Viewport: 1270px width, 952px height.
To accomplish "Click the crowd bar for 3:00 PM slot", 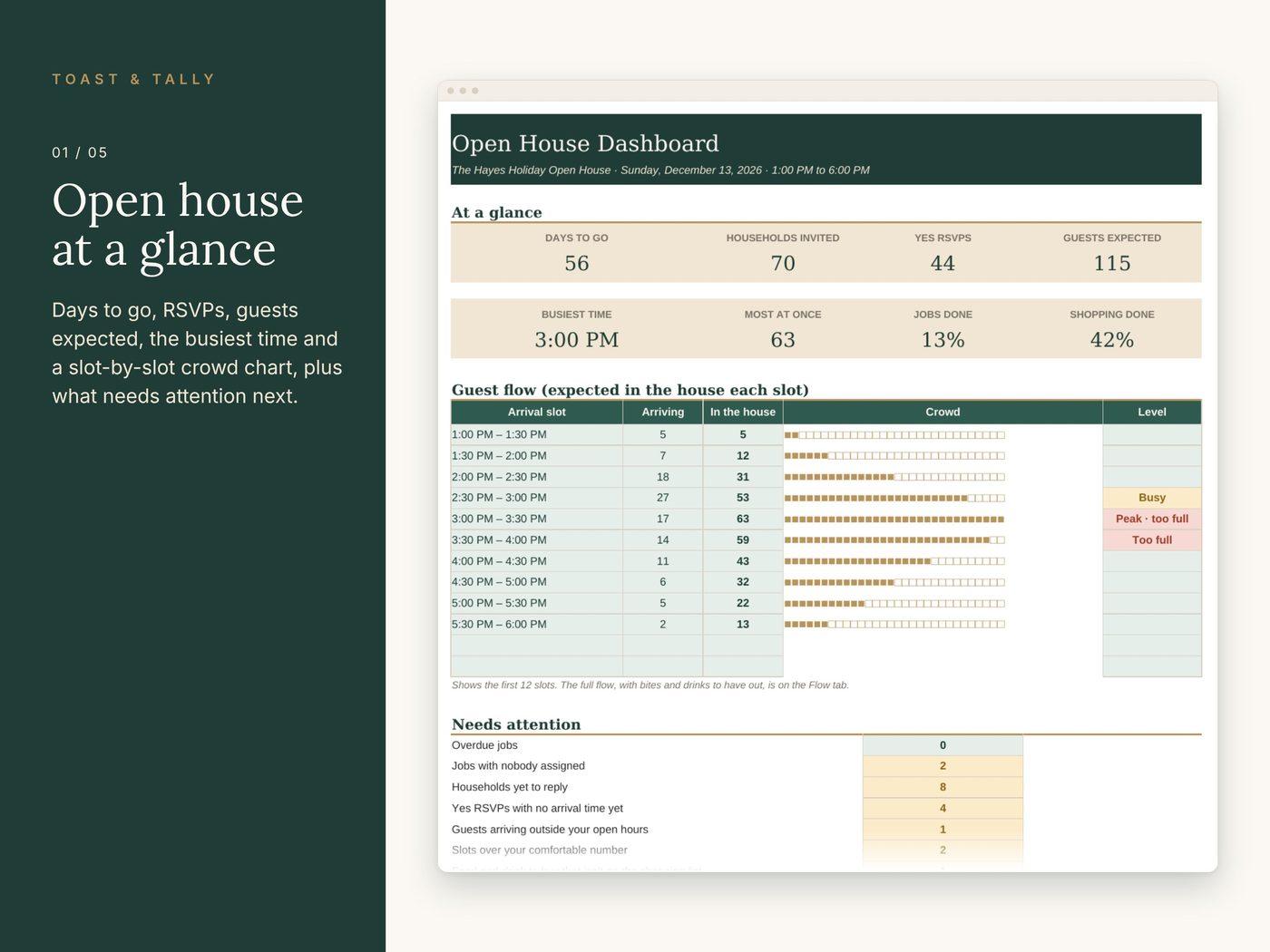I will tap(894, 520).
